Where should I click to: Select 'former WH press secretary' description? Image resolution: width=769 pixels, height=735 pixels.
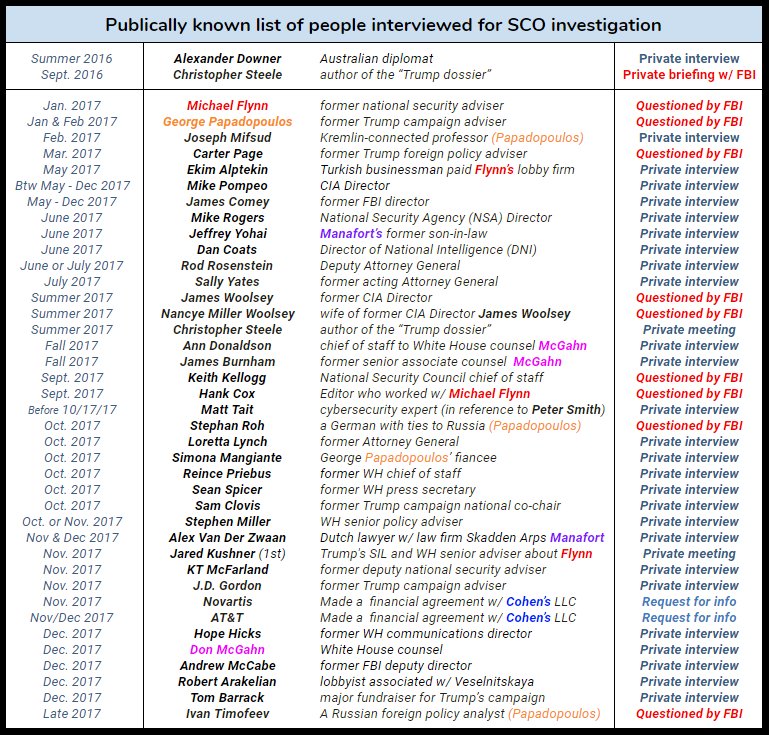[x=398, y=490]
